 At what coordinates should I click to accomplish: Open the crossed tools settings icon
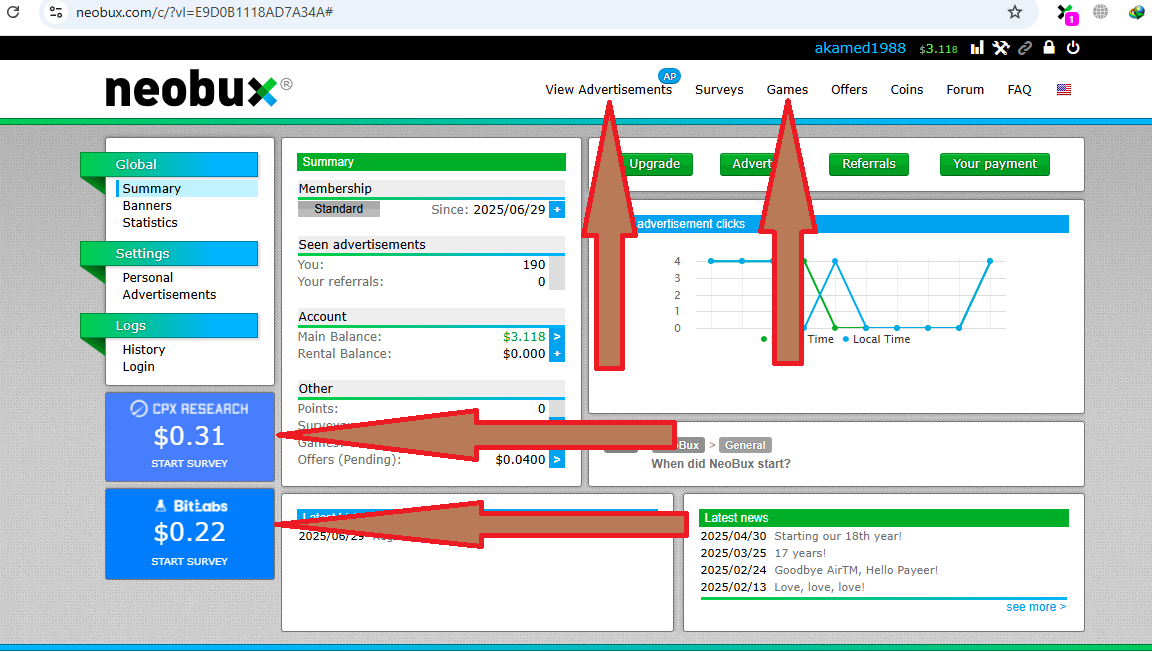point(1001,48)
